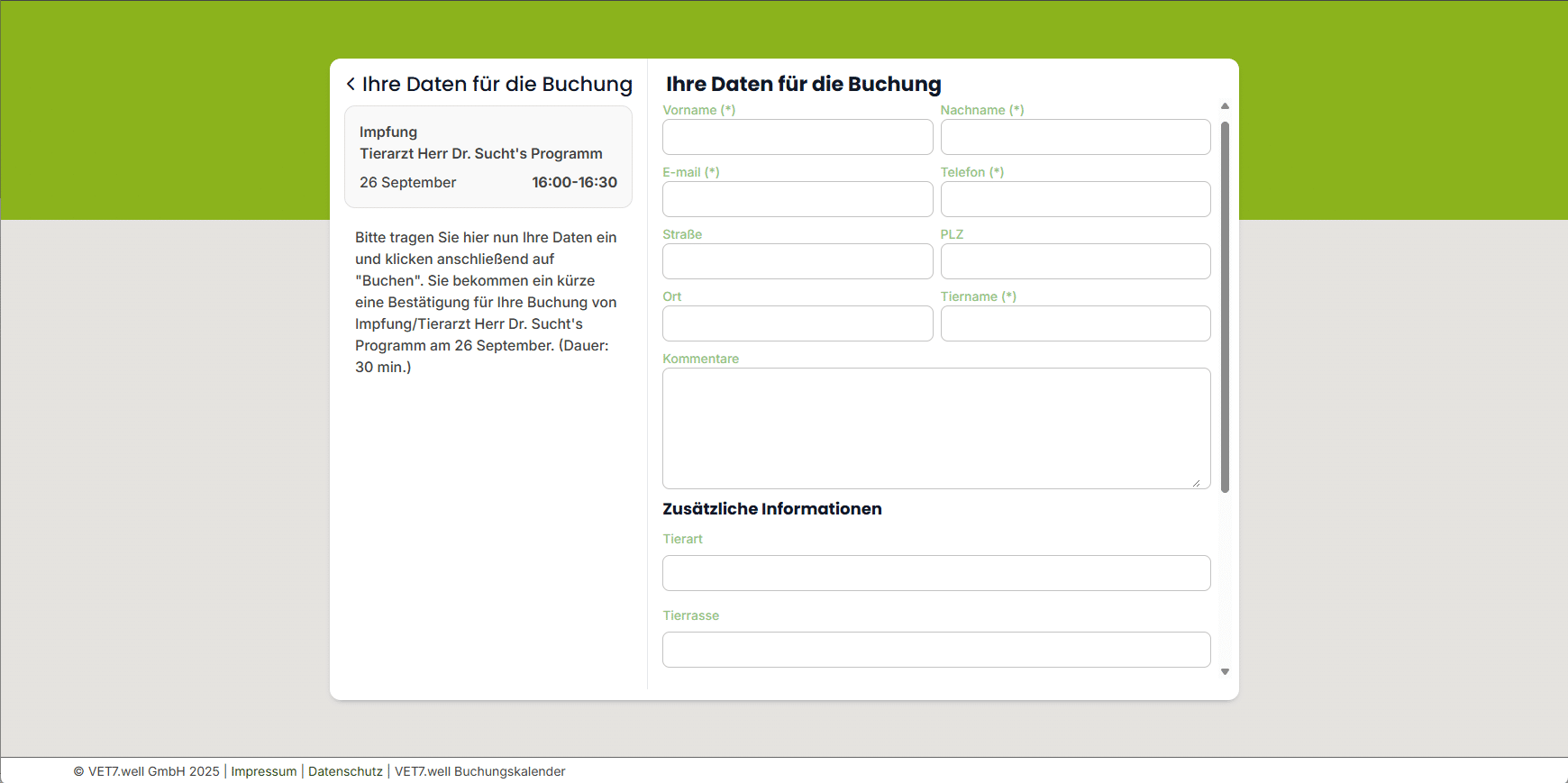Click the scrollbar down arrow
Image resolution: width=1568 pixels, height=783 pixels.
pos(1225,671)
